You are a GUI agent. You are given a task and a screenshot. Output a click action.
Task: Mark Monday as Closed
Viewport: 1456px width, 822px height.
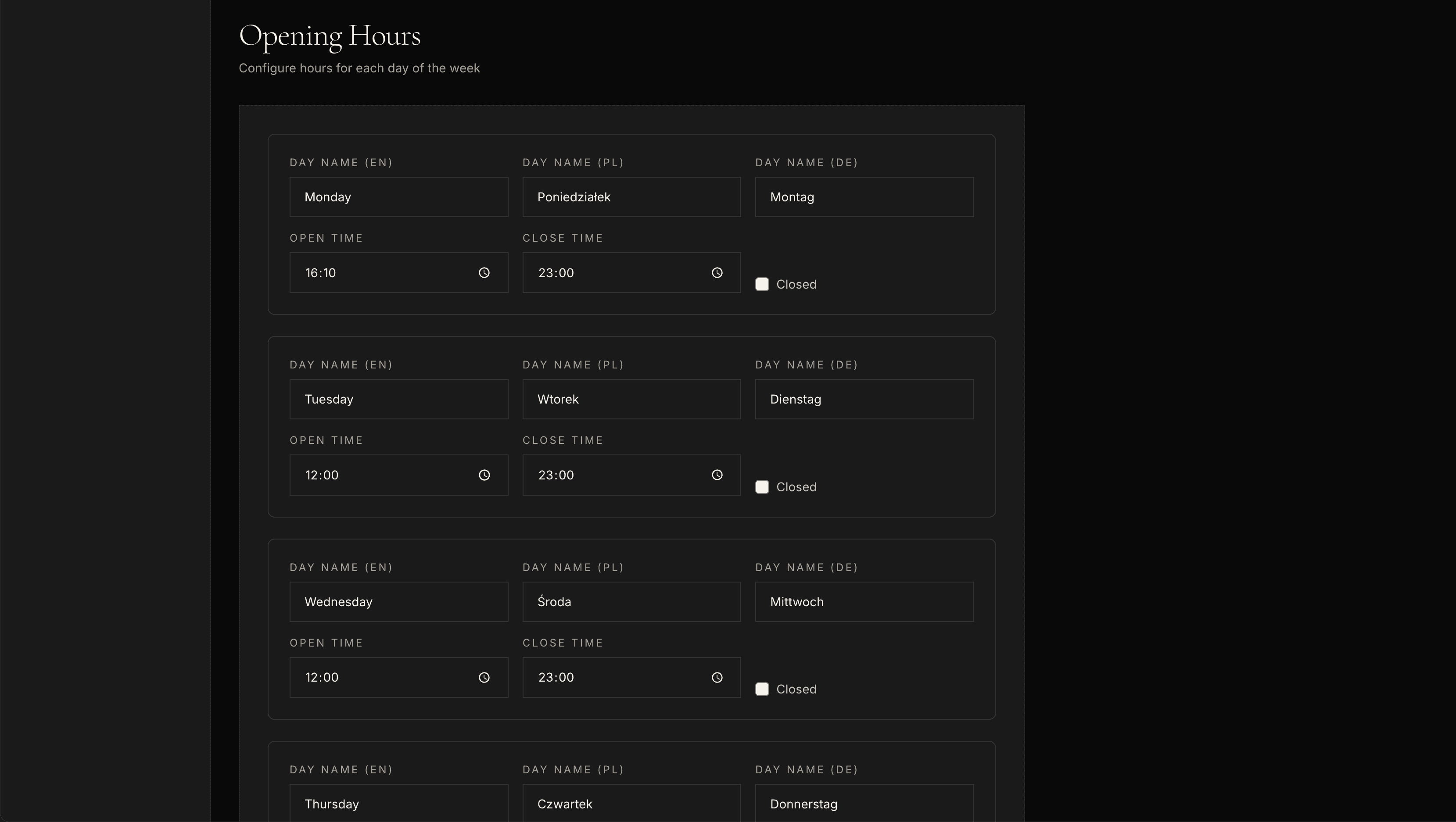point(762,284)
